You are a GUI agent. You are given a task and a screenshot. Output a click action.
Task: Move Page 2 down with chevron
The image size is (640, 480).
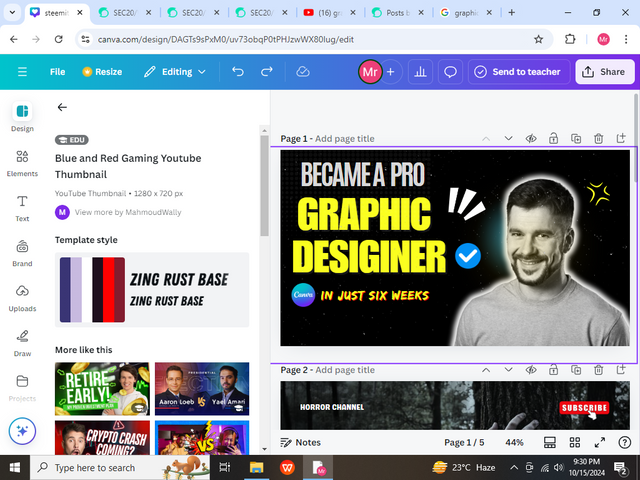[508, 370]
